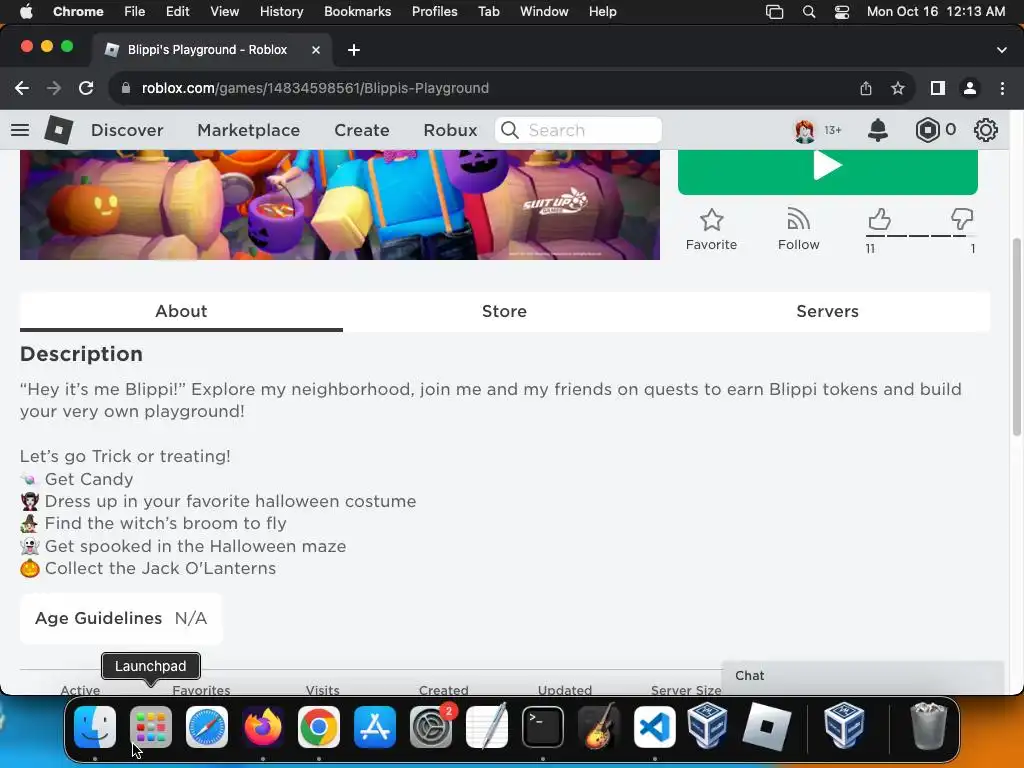This screenshot has width=1024, height=768.
Task: Open Spotlight search in menu bar
Action: coord(808,12)
